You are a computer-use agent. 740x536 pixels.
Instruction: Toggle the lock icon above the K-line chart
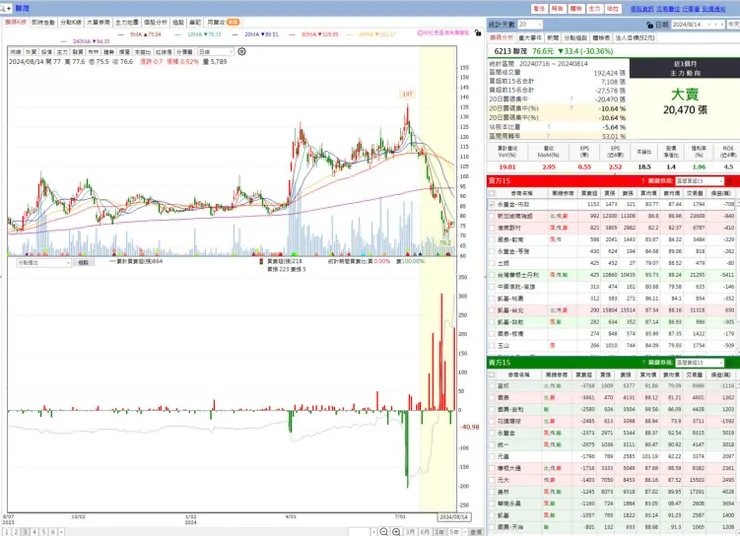tap(478, 33)
